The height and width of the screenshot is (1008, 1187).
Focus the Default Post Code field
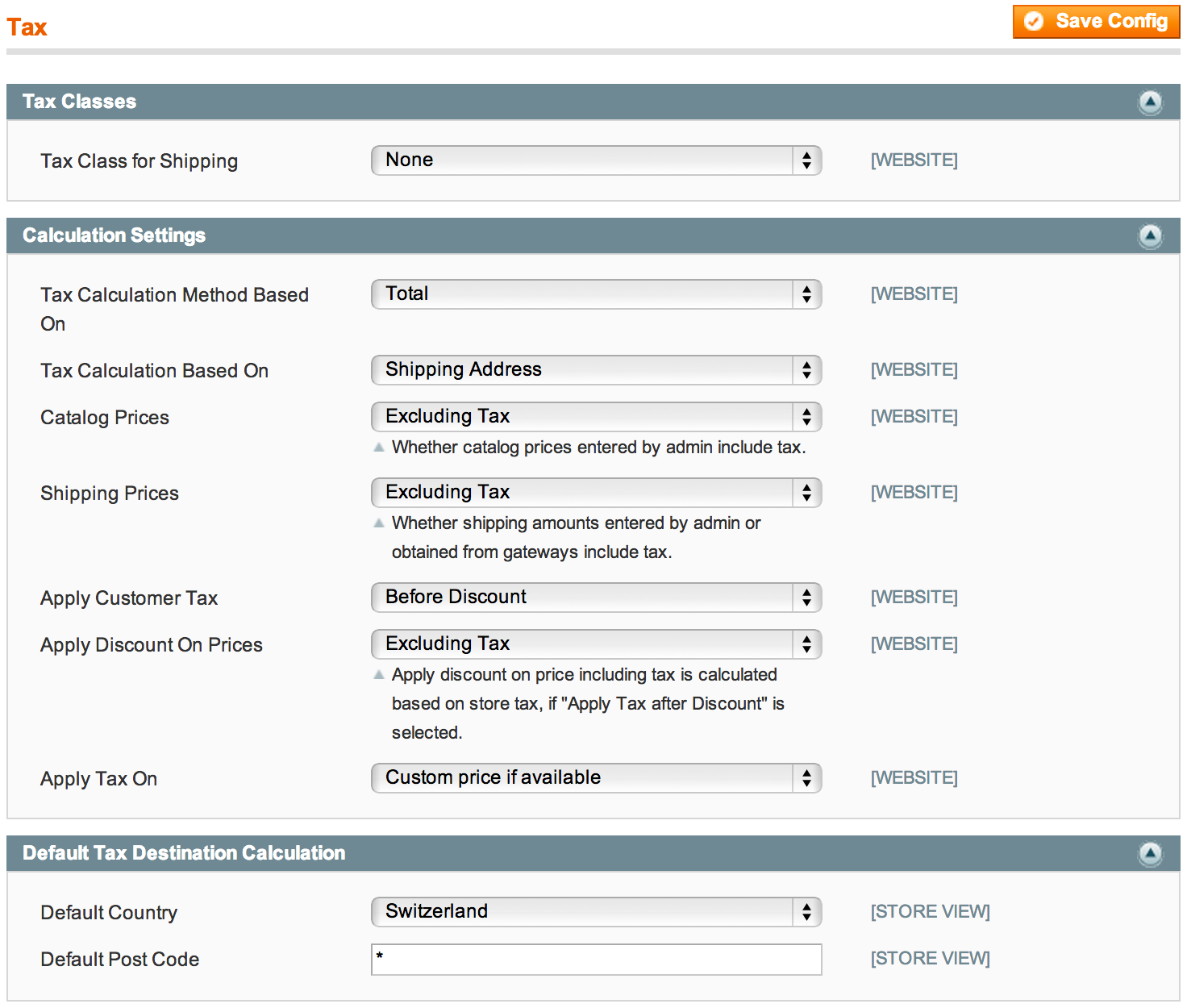(x=596, y=960)
